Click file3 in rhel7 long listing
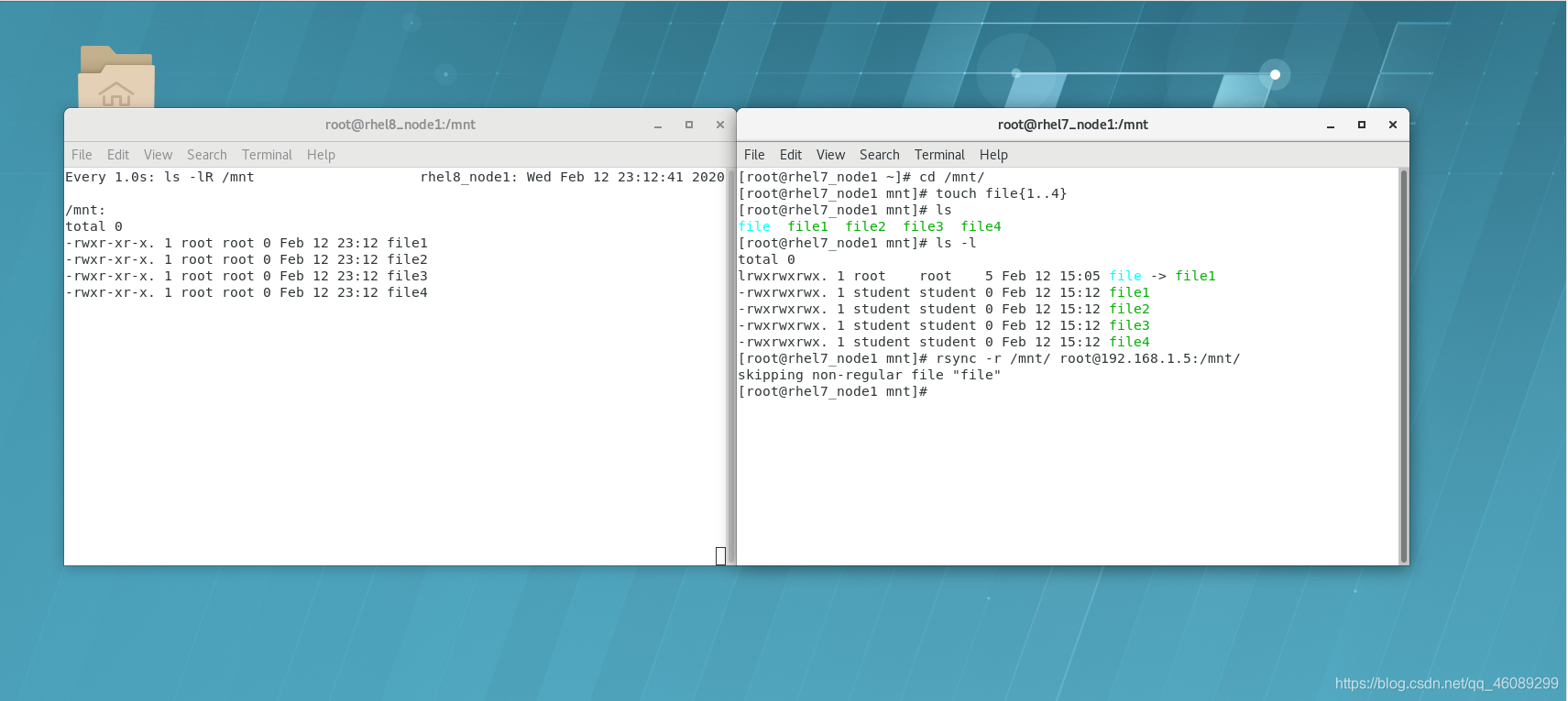This screenshot has width=1568, height=701. (1129, 325)
